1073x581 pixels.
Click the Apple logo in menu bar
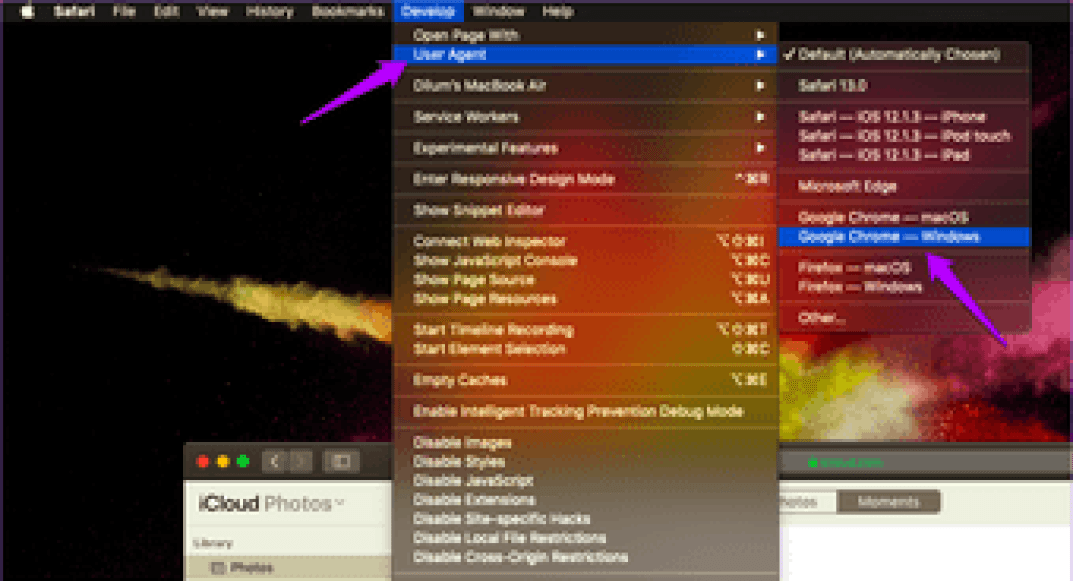pos(27,12)
